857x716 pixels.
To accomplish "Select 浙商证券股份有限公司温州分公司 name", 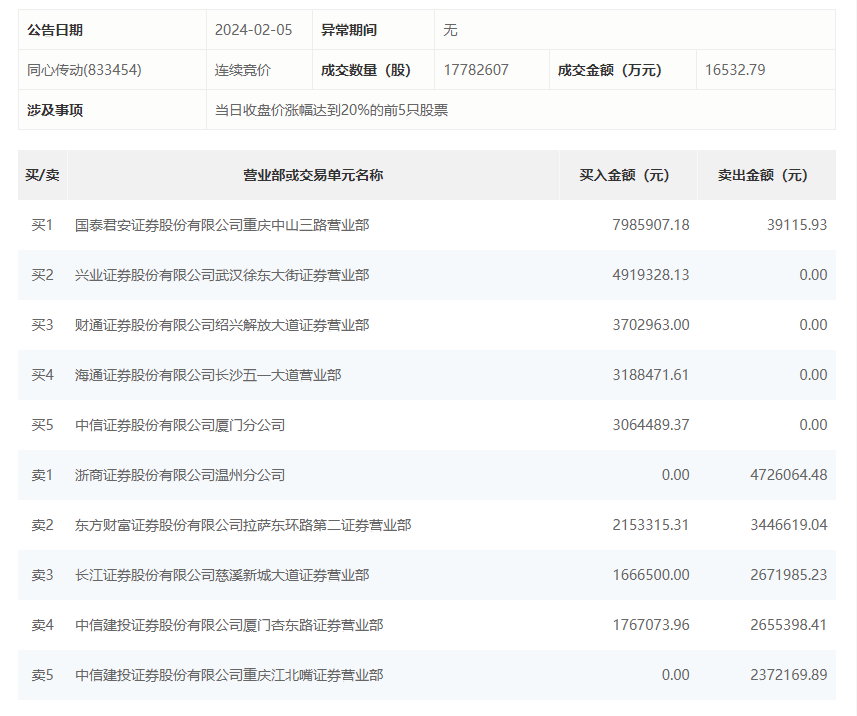I will tap(180, 475).
